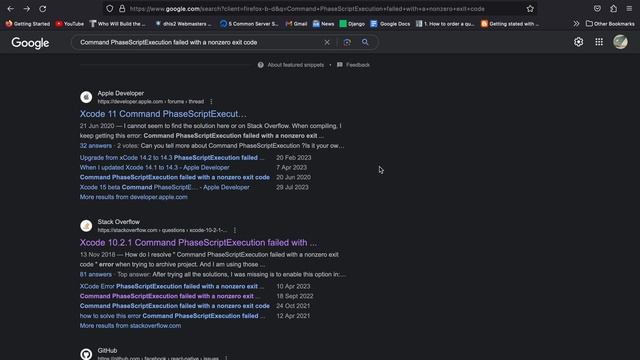The image size is (640, 360).
Task: Open the Stack Overflow link dated 24 Oct 2021
Action: click(175, 306)
